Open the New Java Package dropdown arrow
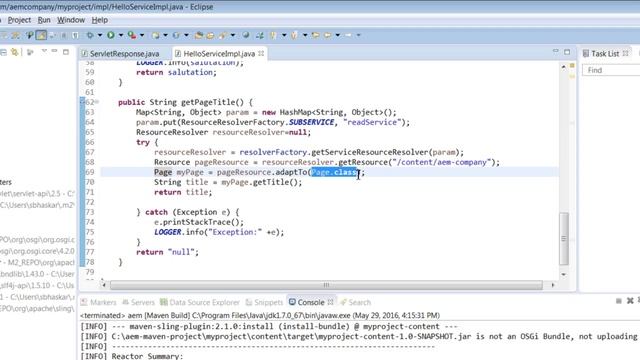640x360 pixels. click(x=165, y=35)
